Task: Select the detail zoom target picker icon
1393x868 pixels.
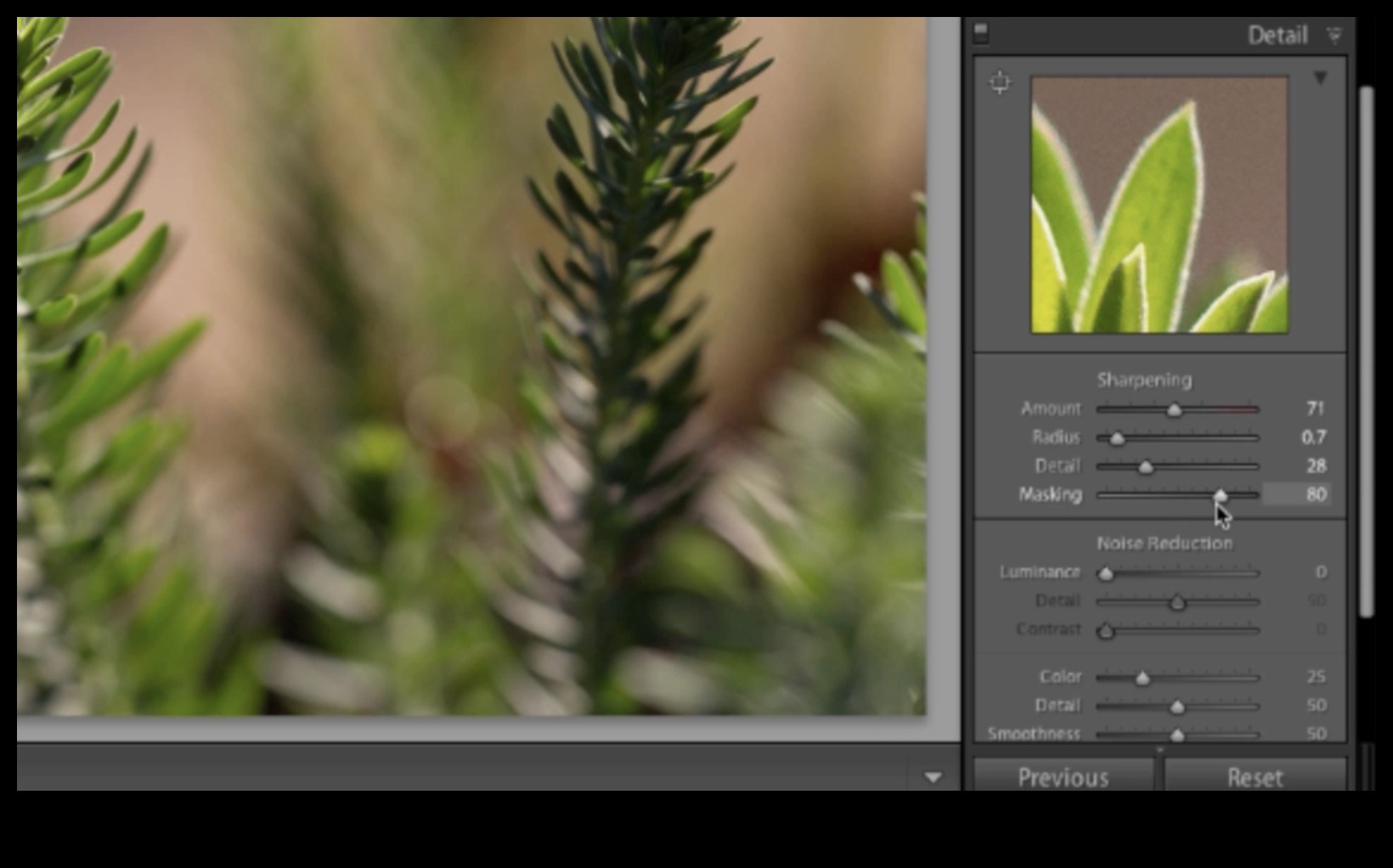Action: pyautogui.click(x=1000, y=82)
